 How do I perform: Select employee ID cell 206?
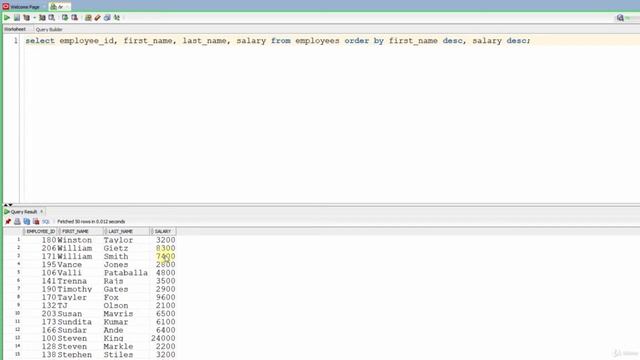pos(49,248)
